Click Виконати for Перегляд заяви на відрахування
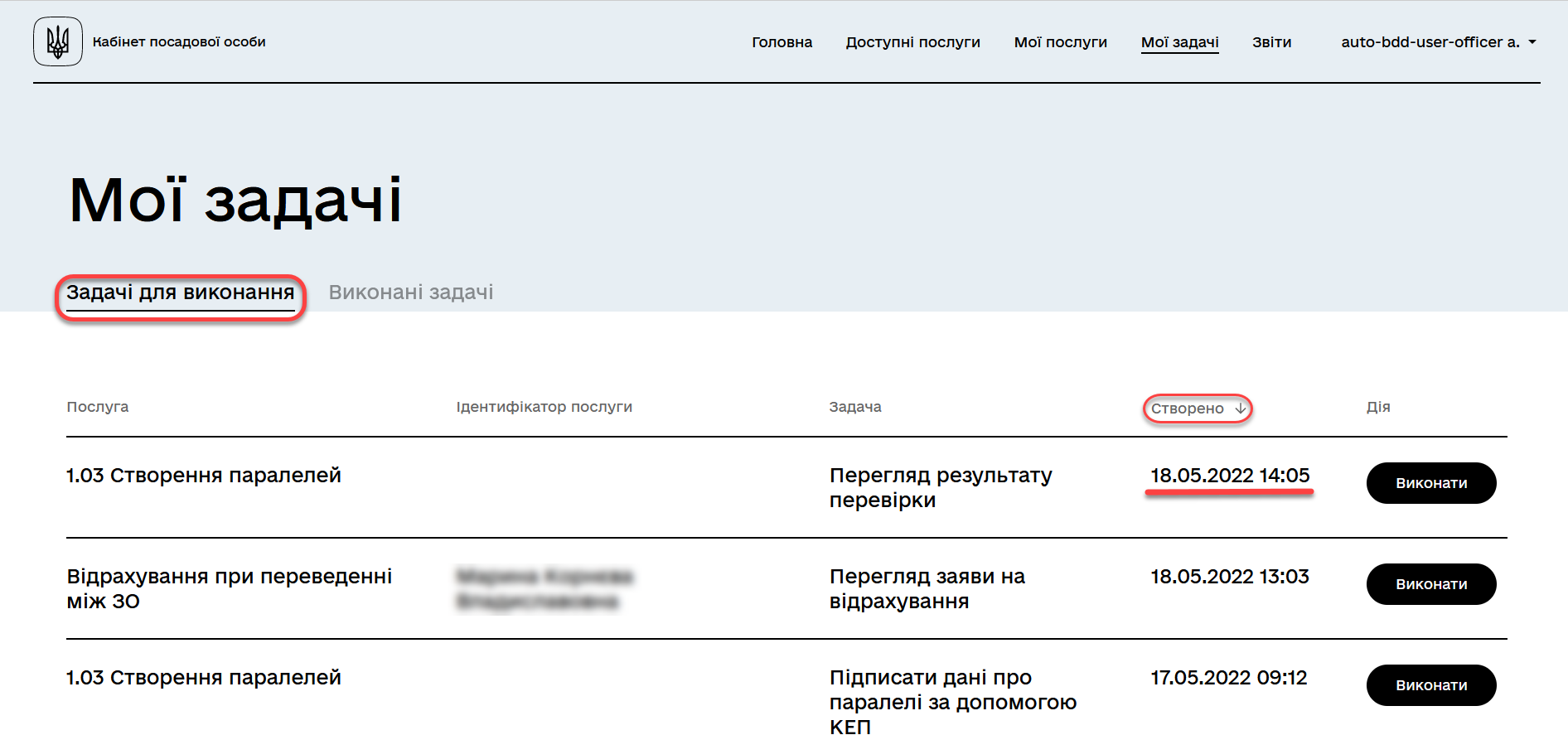The width and height of the screenshot is (1568, 735). pos(1431,584)
